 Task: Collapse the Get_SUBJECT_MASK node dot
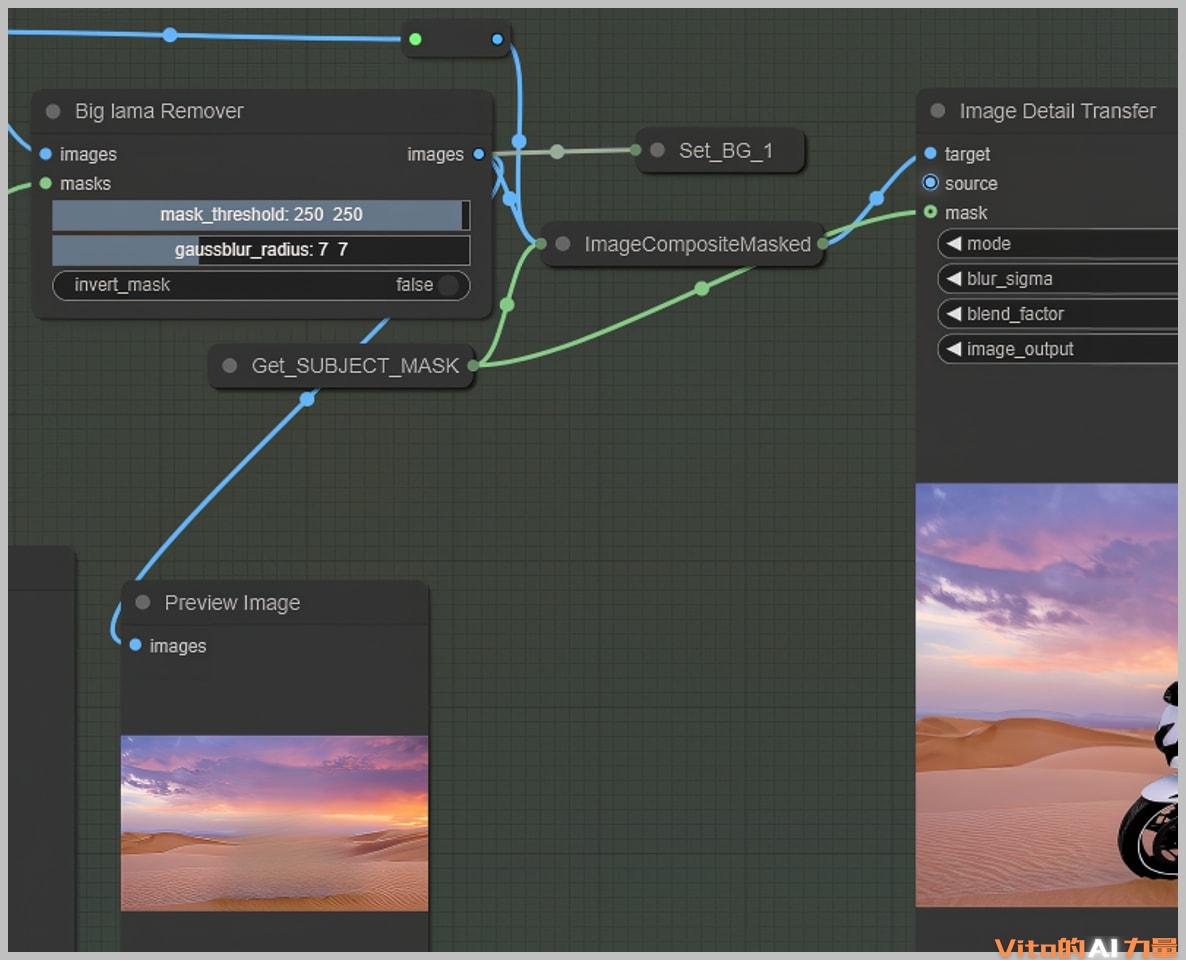pyautogui.click(x=229, y=366)
